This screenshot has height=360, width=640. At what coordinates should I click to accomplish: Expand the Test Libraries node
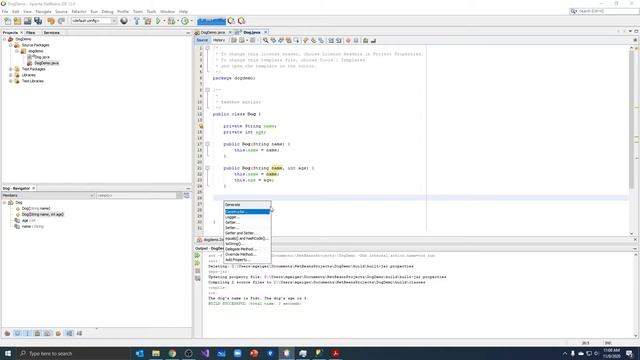click(x=11, y=81)
